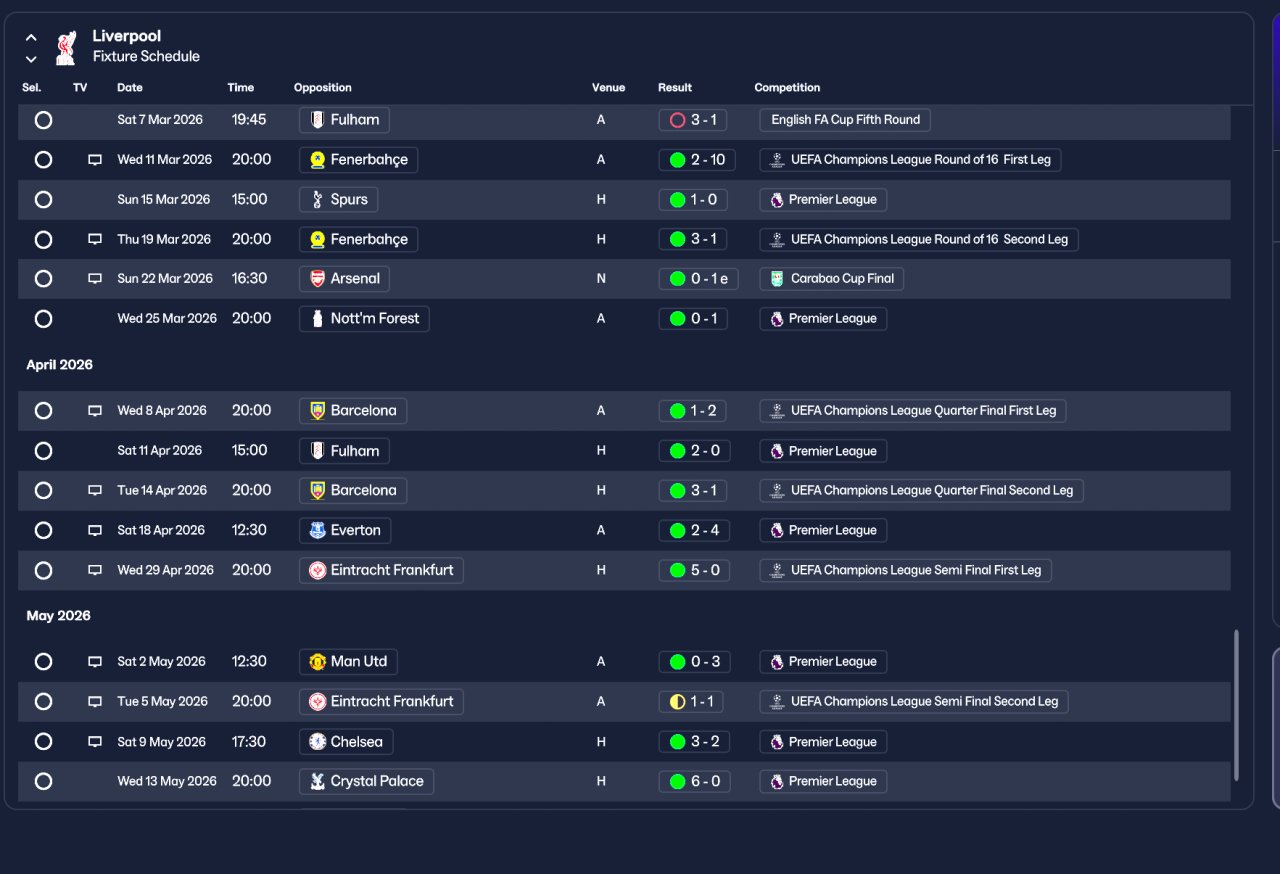Select the Everton 18 Apr fixture radio button

click(43, 531)
